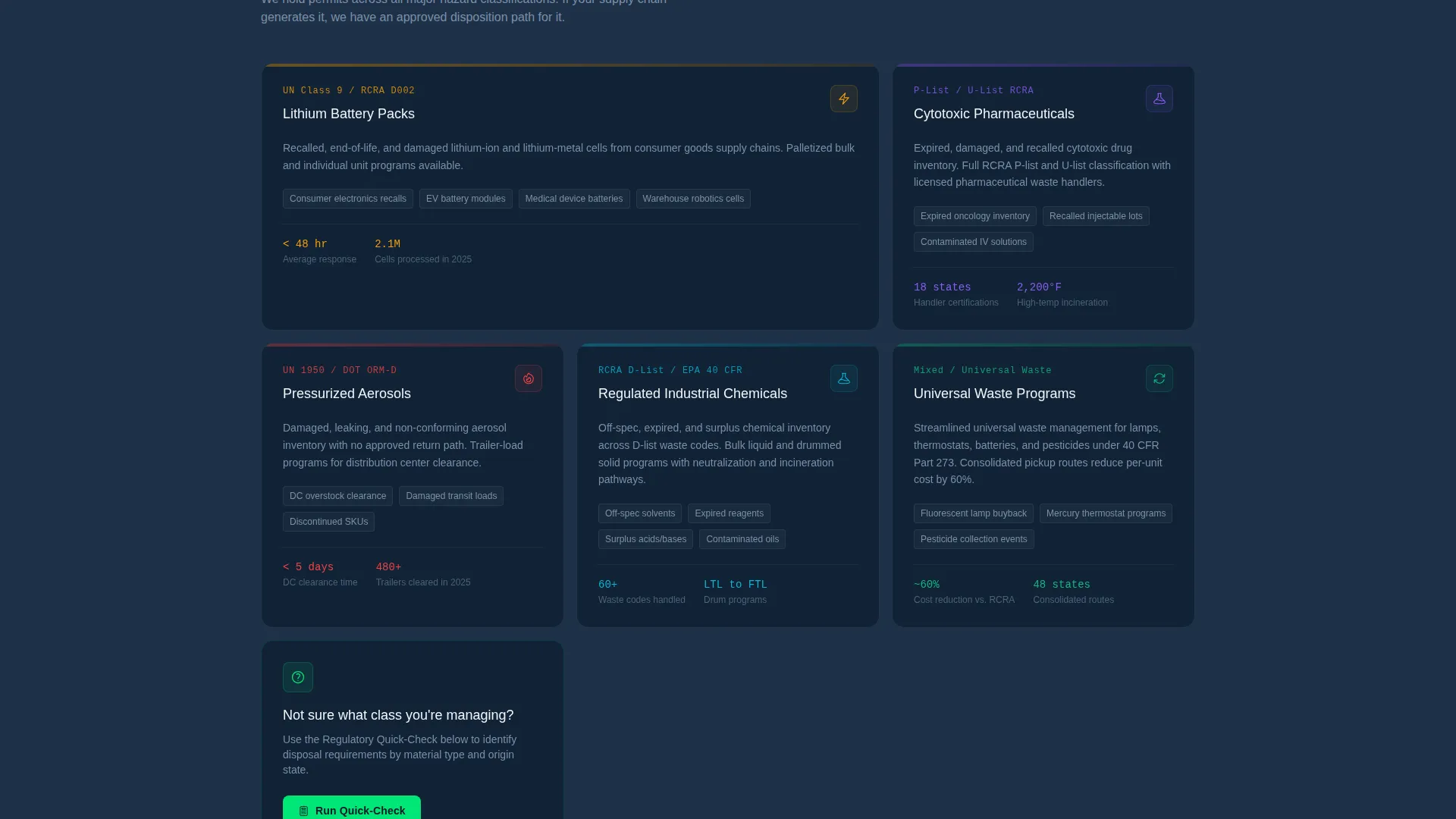Open the Regulated Industrial Chemicals title
Screen dimensions: 1456x819
click(x=692, y=394)
